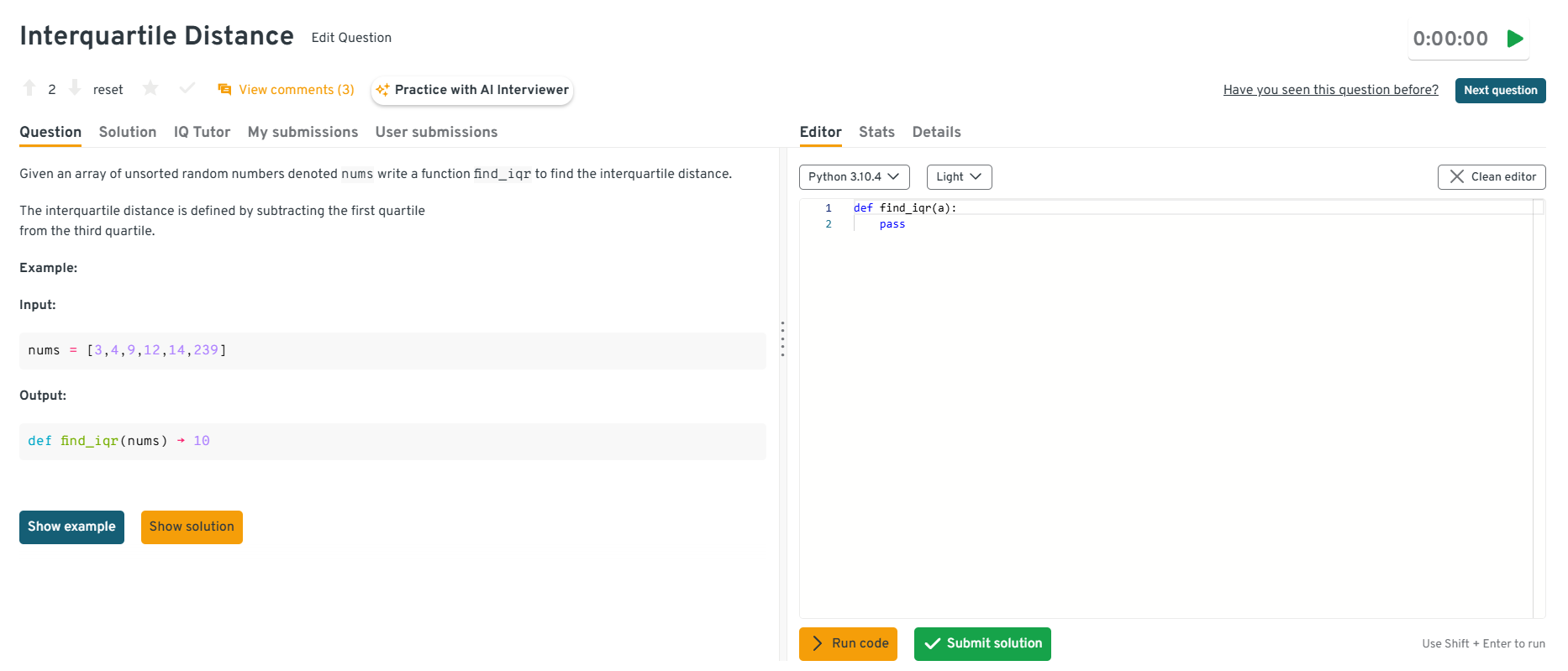Image resolution: width=1568 pixels, height=671 pixels.
Task: Open the Light theme dropdown
Action: pyautogui.click(x=959, y=177)
